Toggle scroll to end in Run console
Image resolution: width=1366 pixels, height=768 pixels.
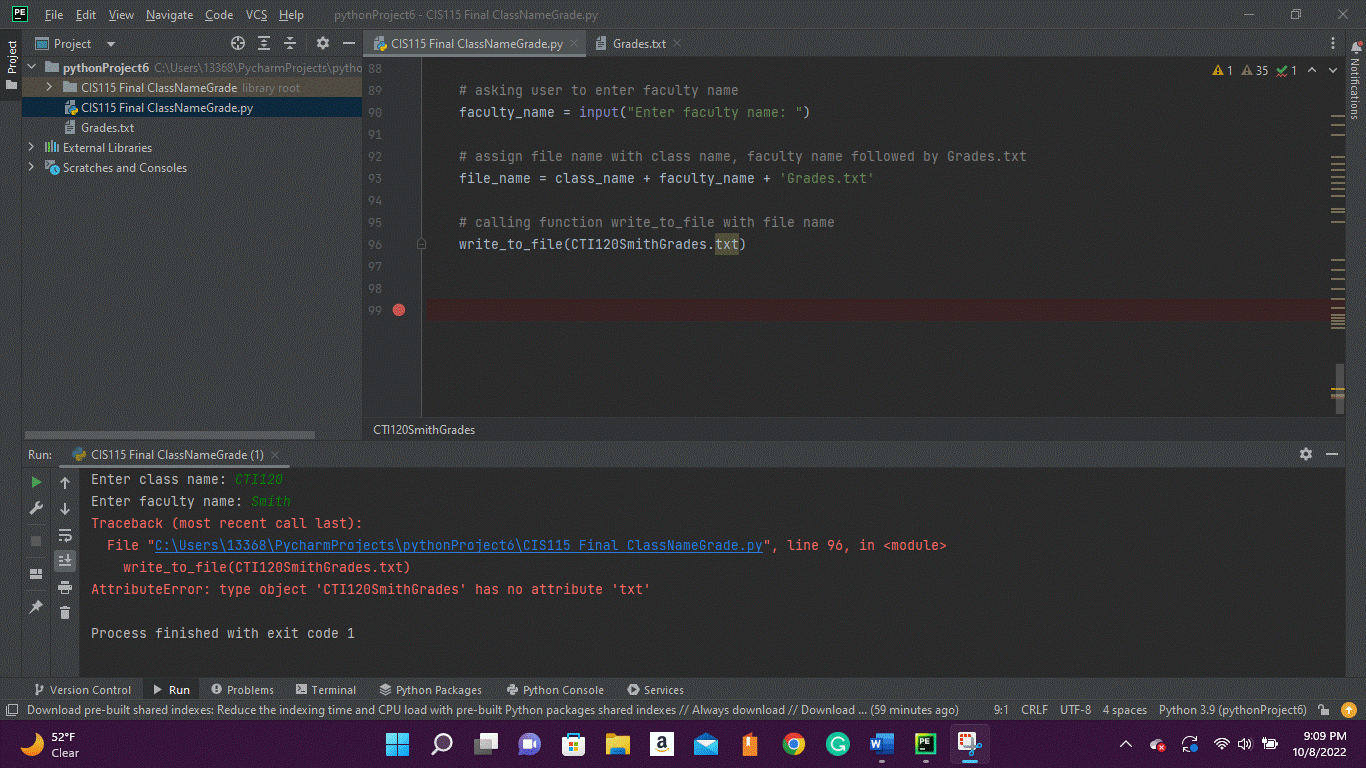(x=65, y=560)
